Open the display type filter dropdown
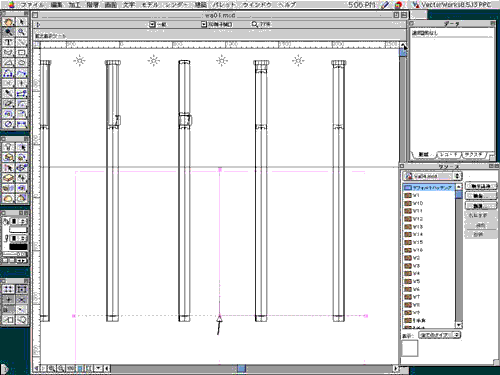 click(440, 335)
